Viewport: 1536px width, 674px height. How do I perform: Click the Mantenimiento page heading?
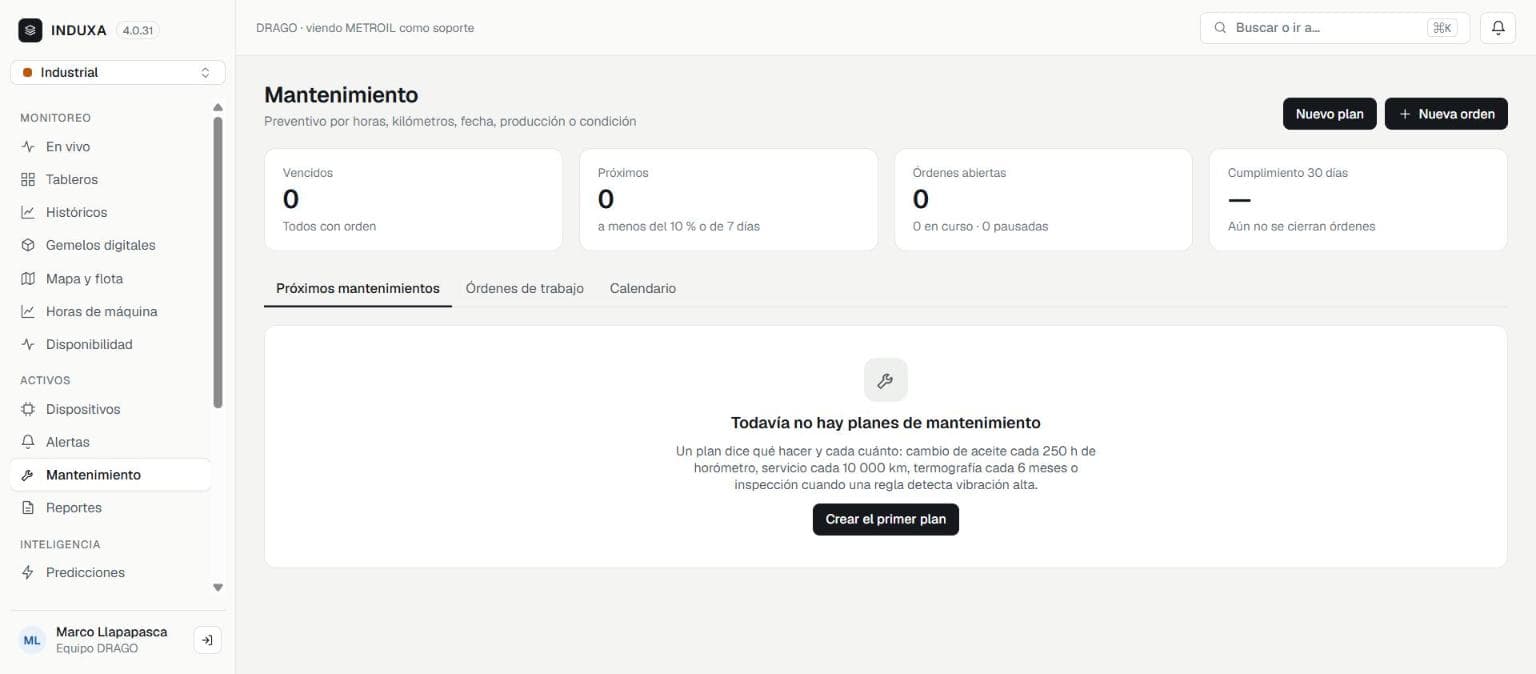tap(341, 95)
